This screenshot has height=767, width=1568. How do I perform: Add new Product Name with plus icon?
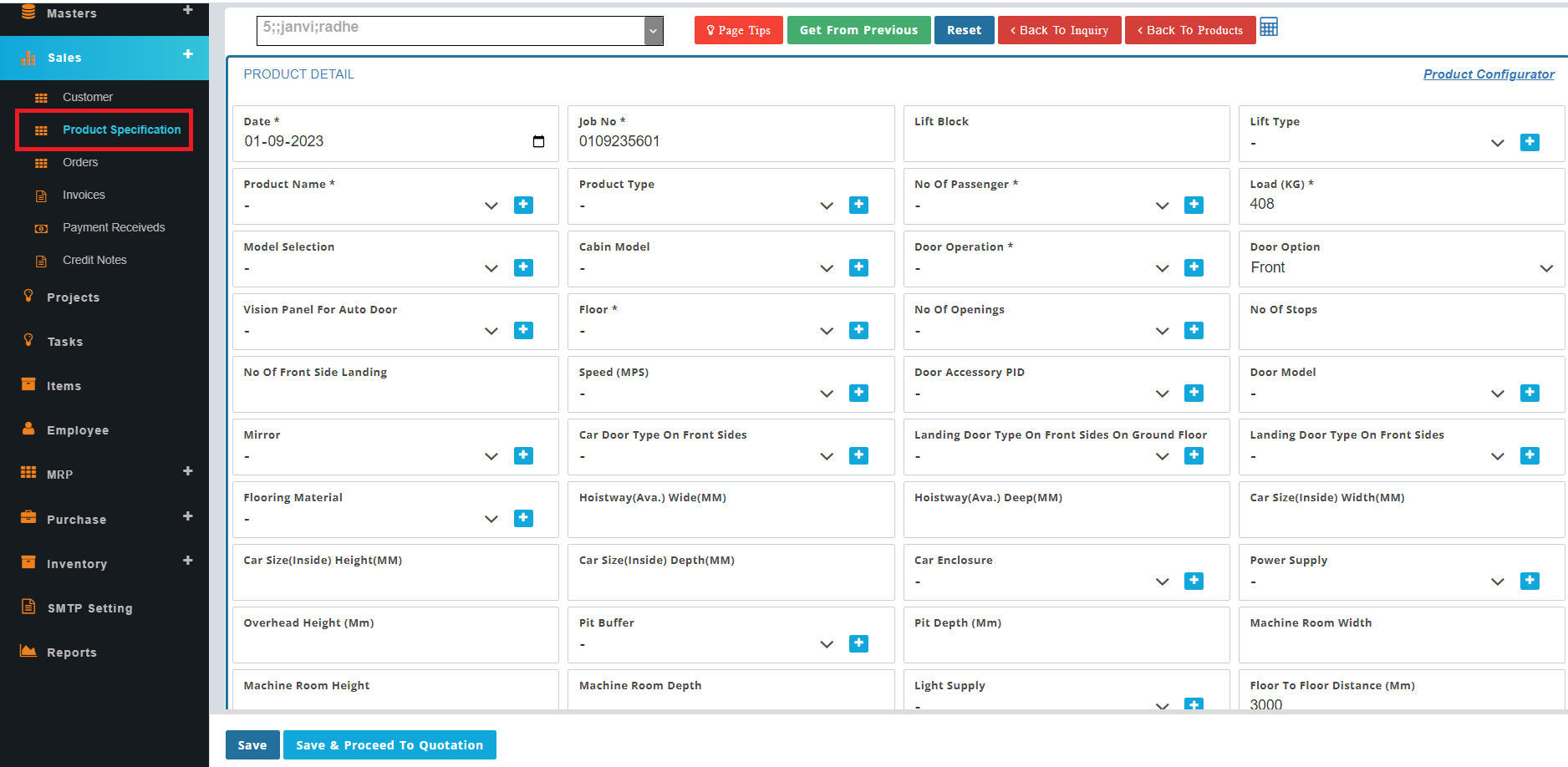[x=523, y=205]
